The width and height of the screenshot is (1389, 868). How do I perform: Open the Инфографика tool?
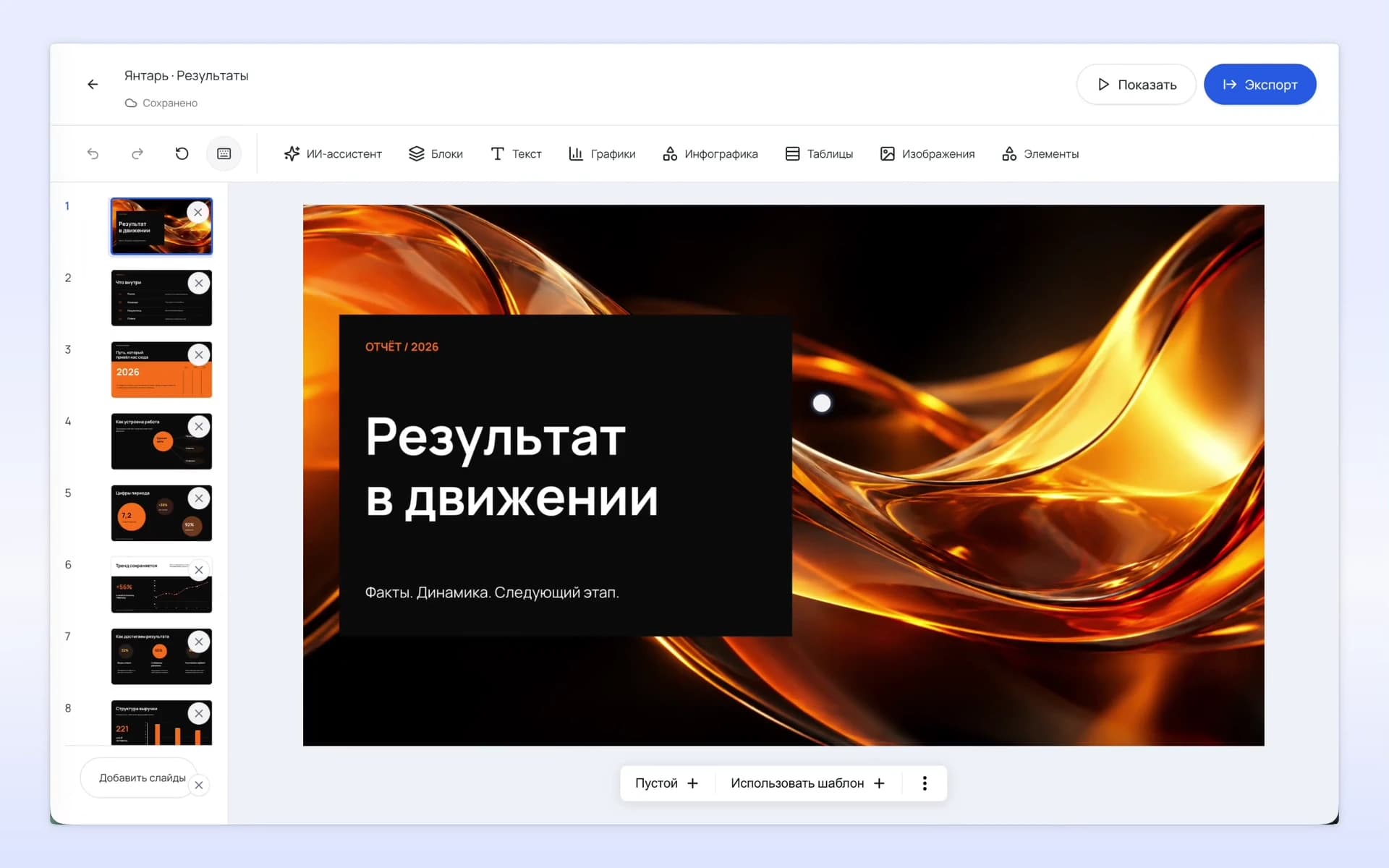(x=710, y=153)
